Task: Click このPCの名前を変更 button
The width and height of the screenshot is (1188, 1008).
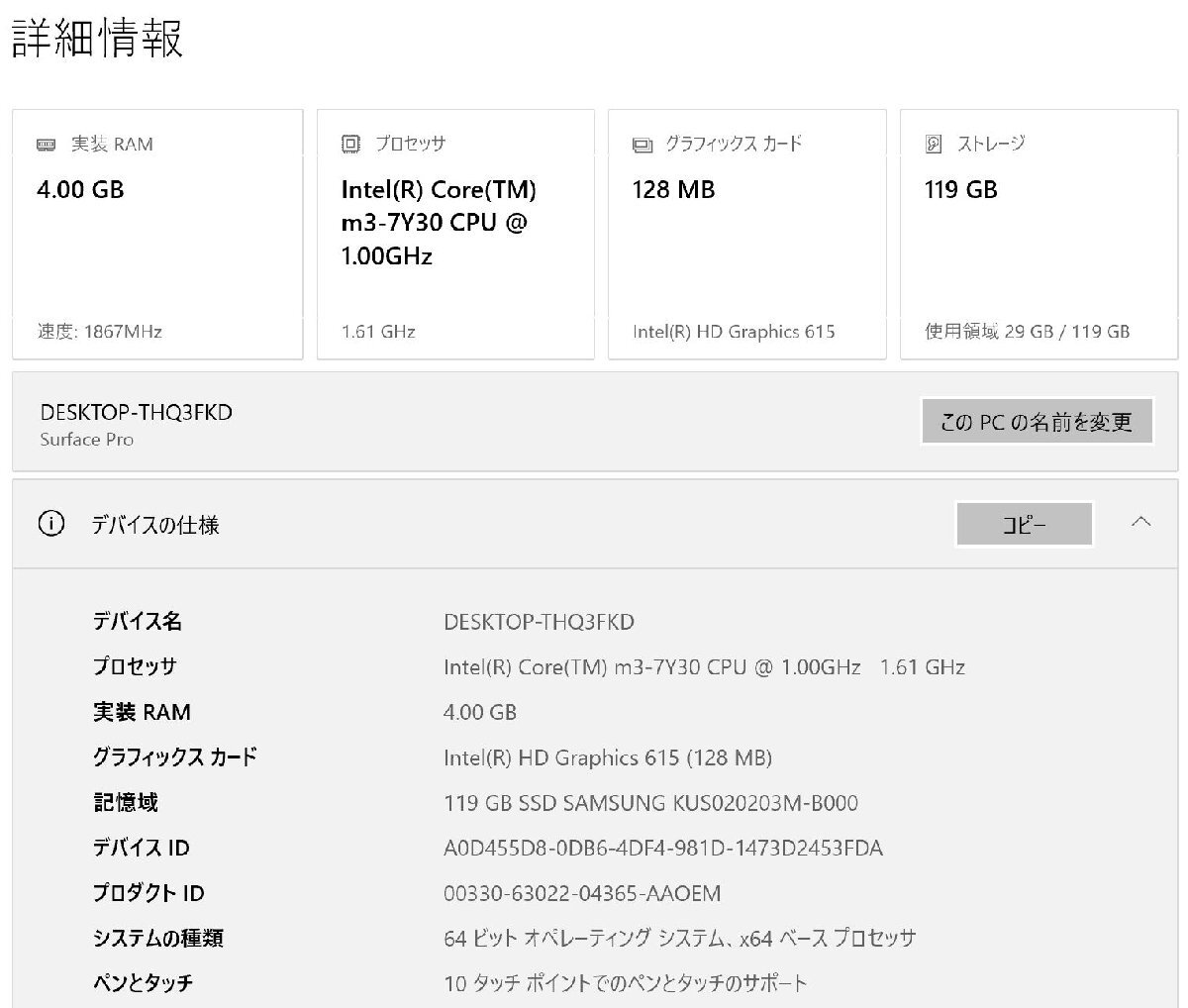Action: (1038, 421)
